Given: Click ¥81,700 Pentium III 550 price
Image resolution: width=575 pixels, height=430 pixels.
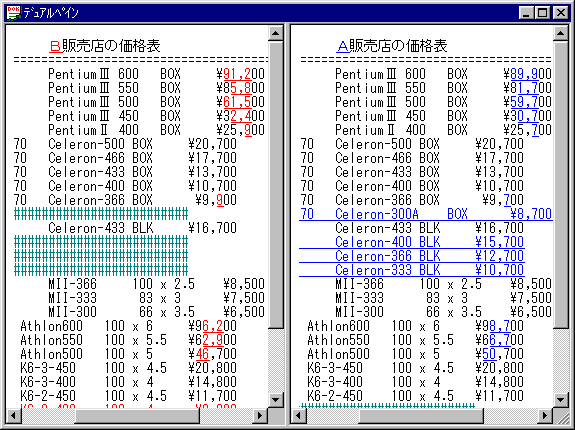Looking at the screenshot, I should (528, 88).
